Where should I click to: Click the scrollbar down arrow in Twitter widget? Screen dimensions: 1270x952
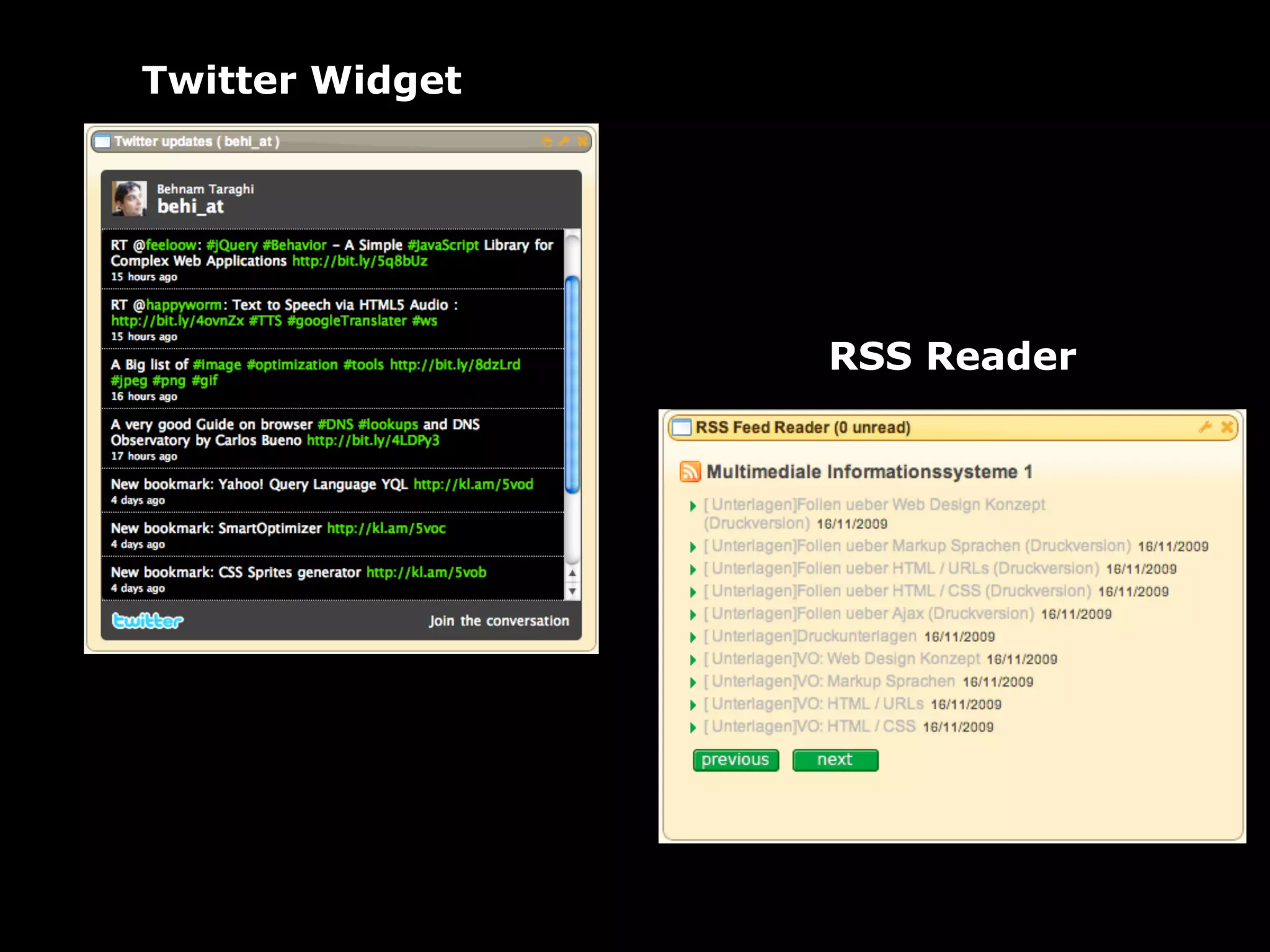572,591
